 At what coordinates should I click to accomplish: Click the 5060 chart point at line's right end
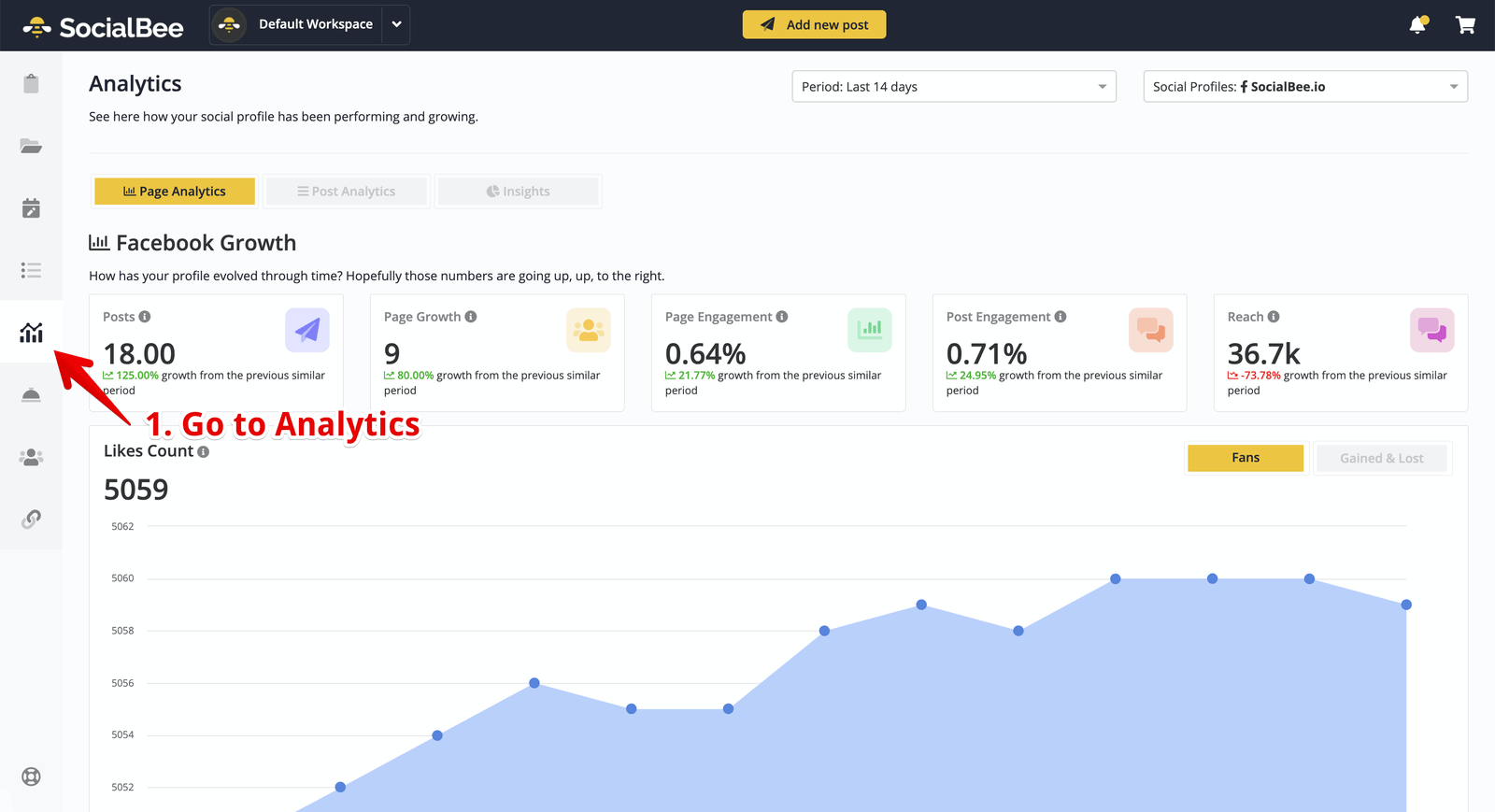pyautogui.click(x=1309, y=579)
